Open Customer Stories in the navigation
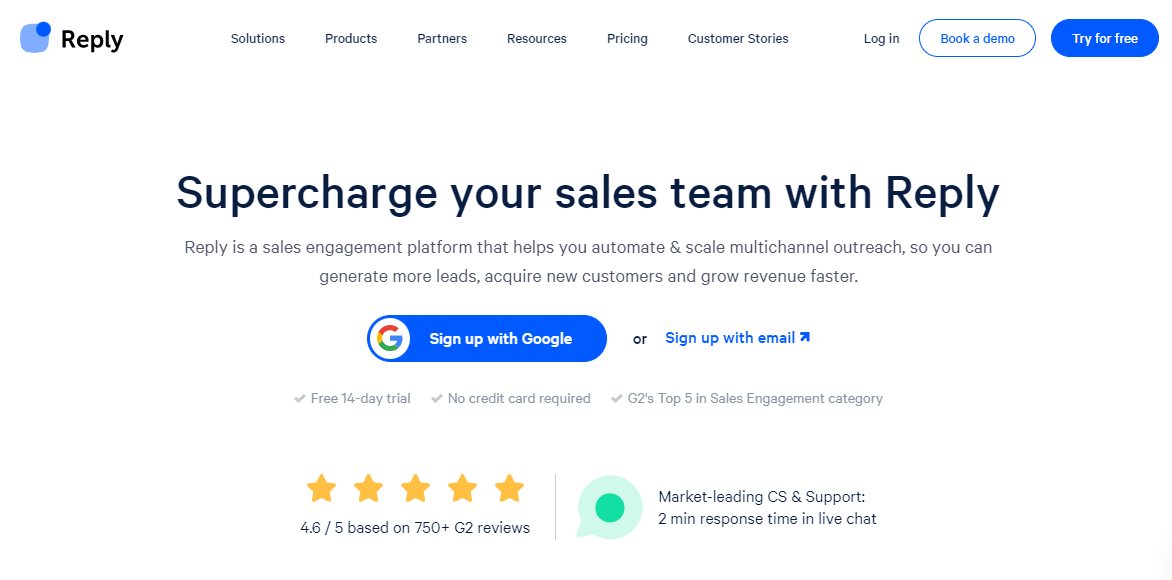The height and width of the screenshot is (580, 1172). pyautogui.click(x=738, y=39)
